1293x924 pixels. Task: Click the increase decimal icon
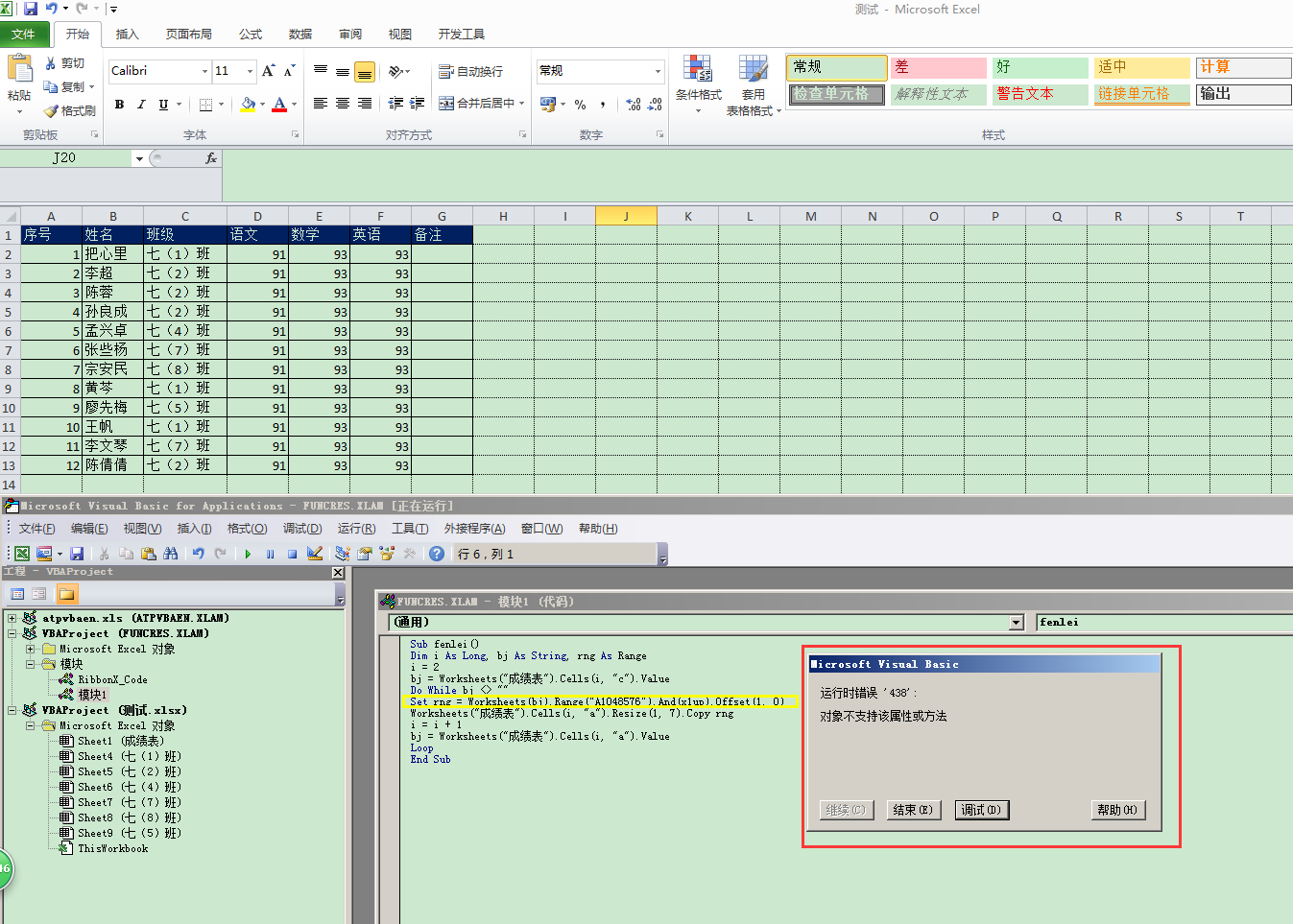coord(633,104)
